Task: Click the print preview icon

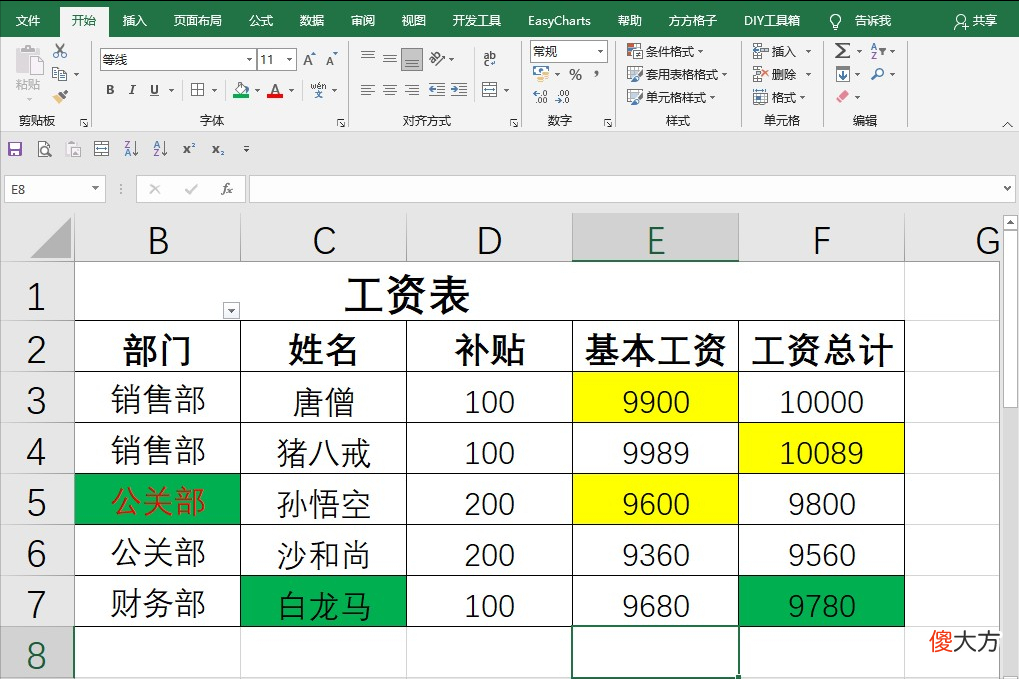Action: coord(44,149)
